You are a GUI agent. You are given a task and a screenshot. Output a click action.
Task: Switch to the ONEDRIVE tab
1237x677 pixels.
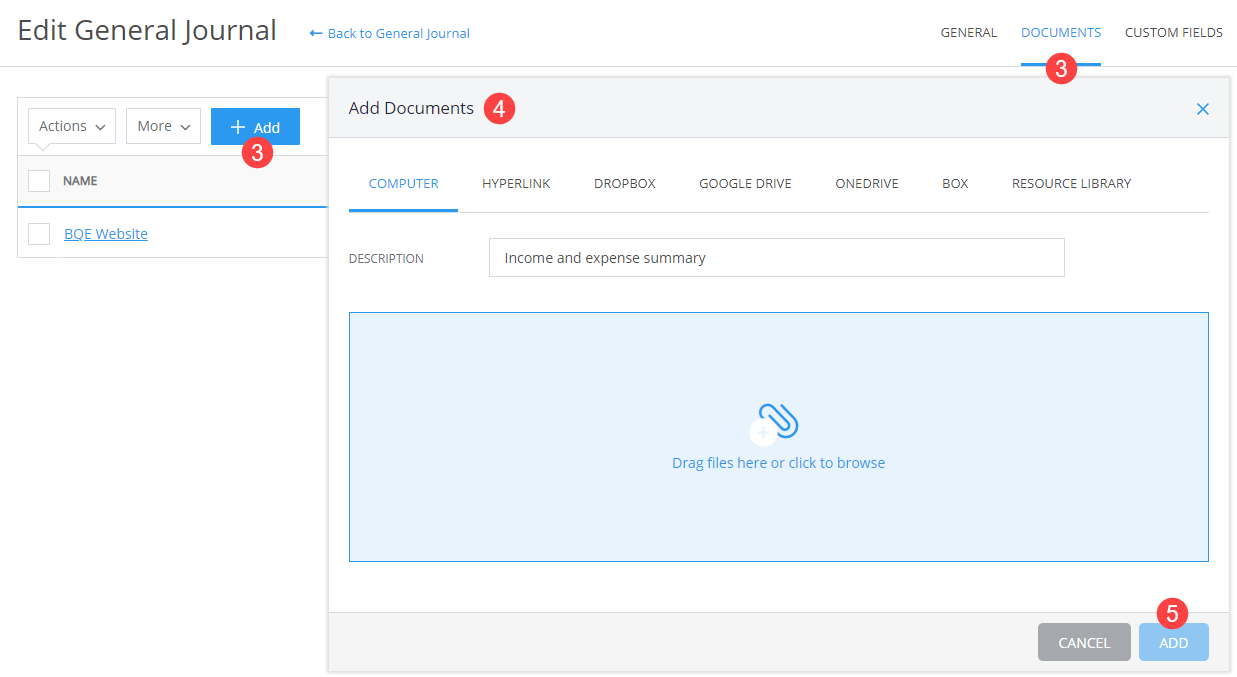click(x=866, y=183)
